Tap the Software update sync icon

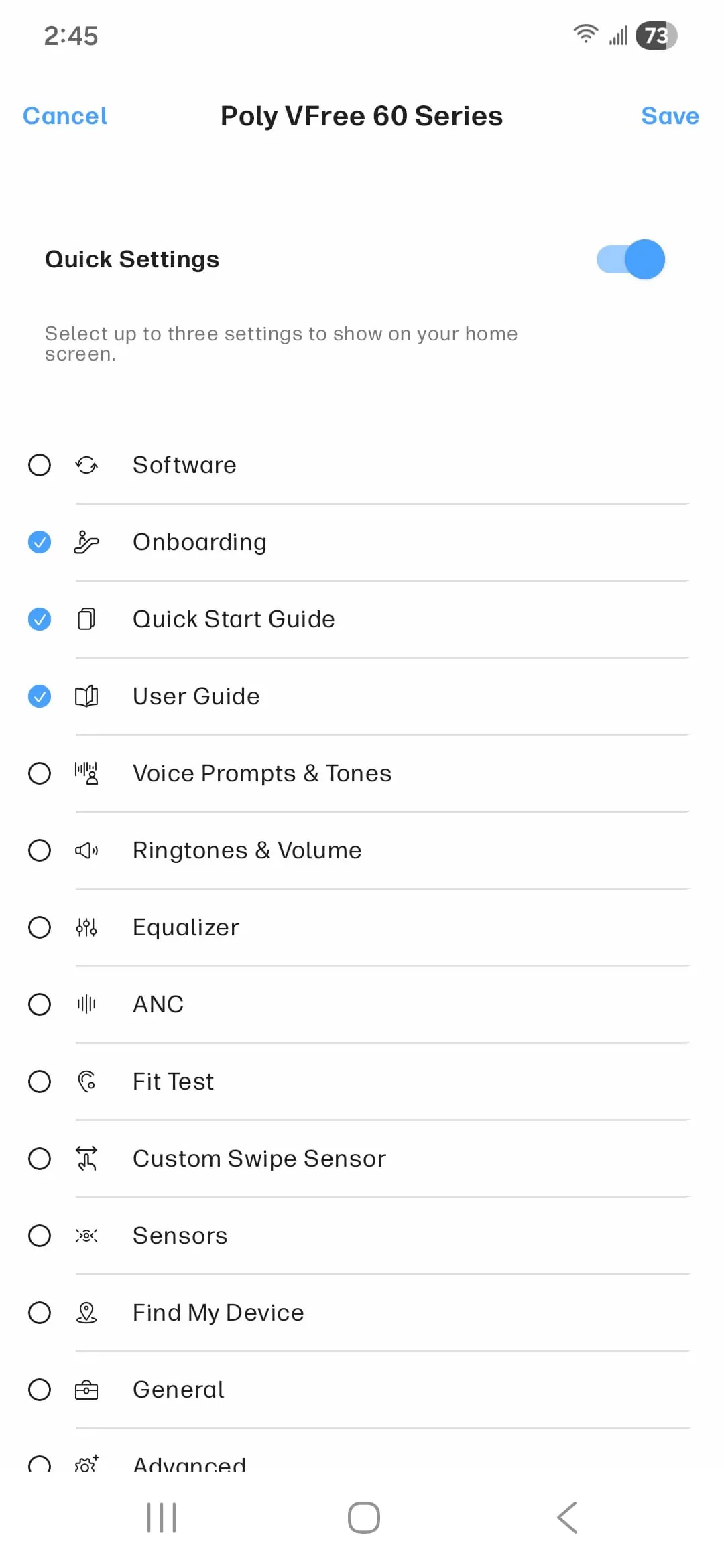86,465
